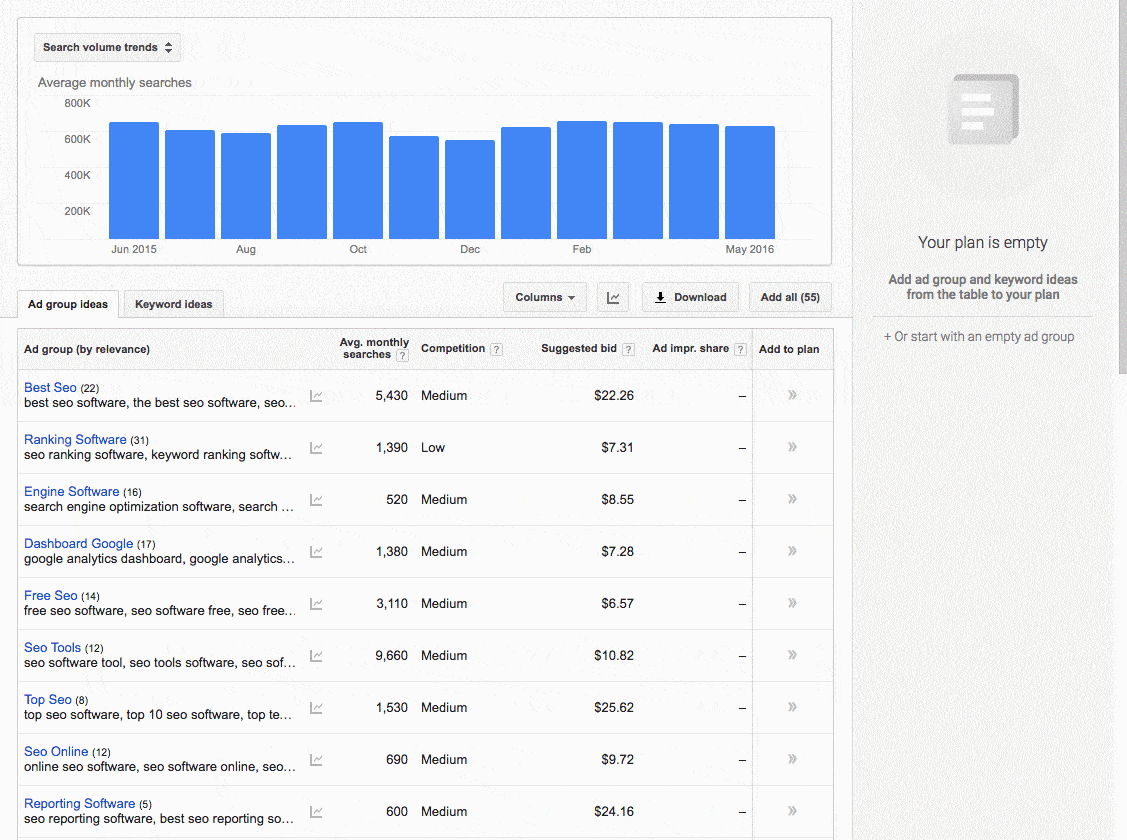Show trend chart for Seo Online row

[x=316, y=760]
